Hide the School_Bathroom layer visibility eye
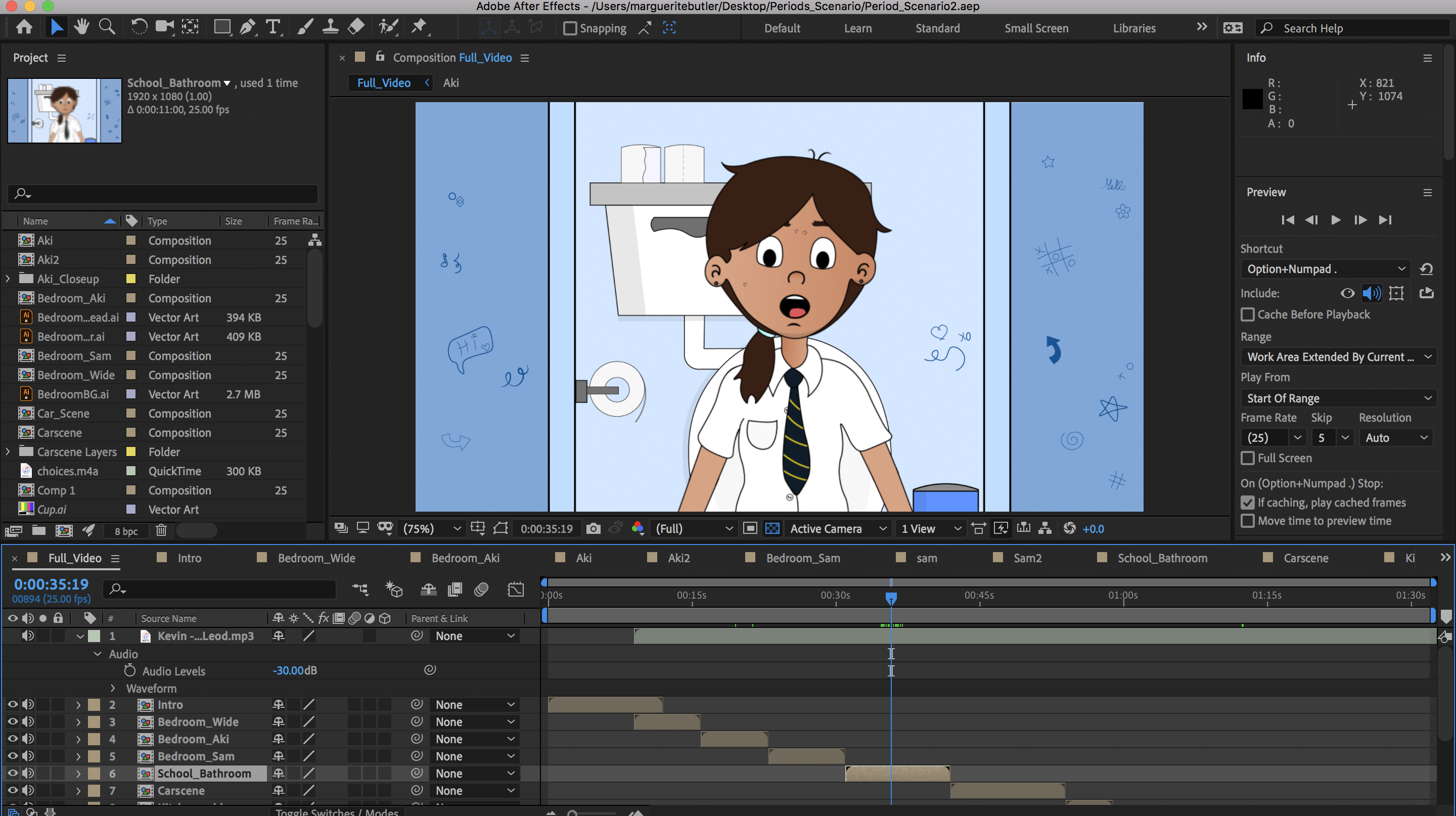Viewport: 1456px width, 816px height. tap(13, 773)
